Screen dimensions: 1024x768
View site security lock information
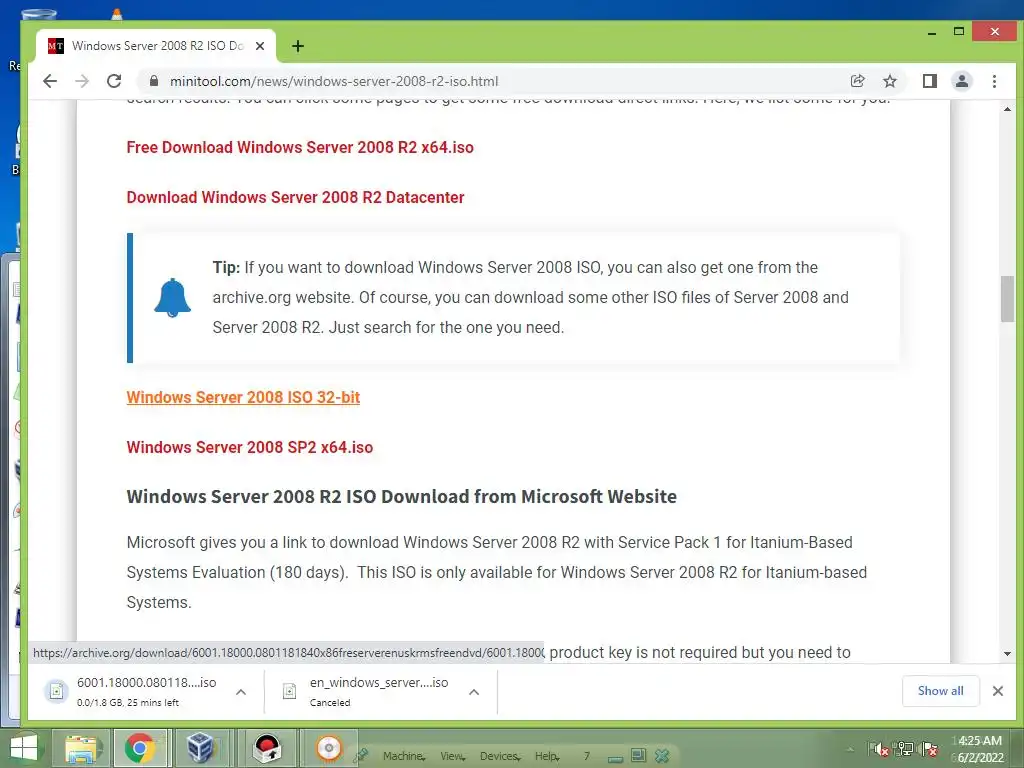tap(153, 81)
